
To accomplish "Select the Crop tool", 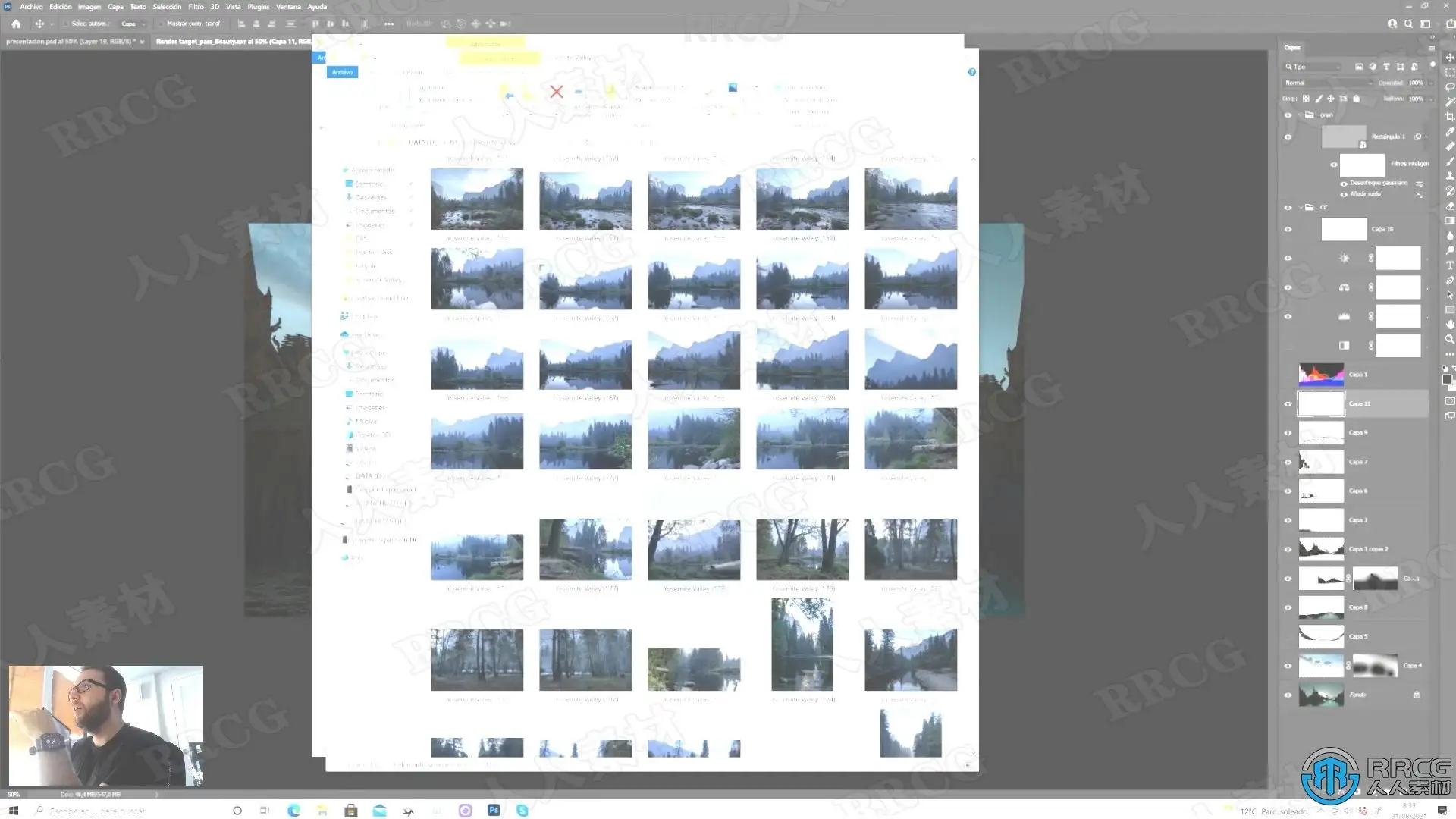I will 1449,117.
